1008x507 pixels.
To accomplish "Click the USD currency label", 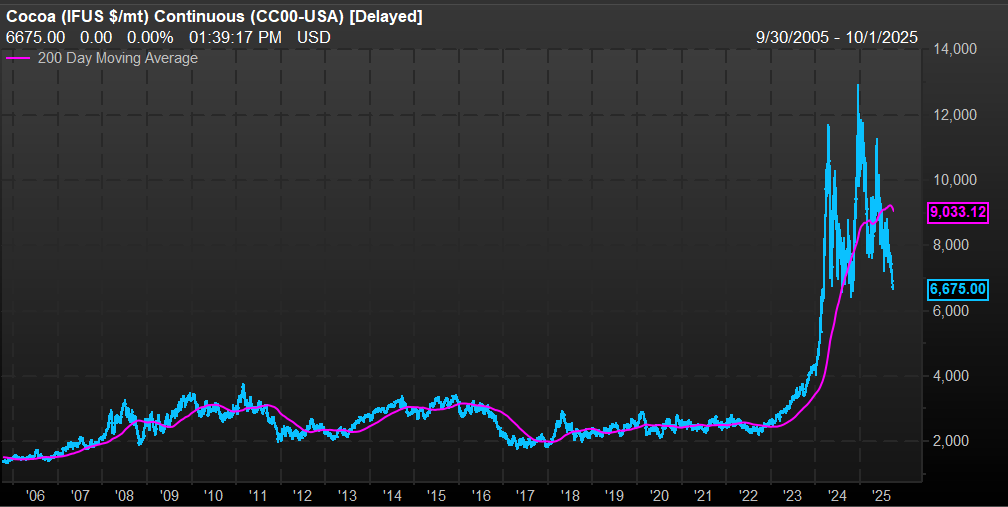I will (316, 37).
